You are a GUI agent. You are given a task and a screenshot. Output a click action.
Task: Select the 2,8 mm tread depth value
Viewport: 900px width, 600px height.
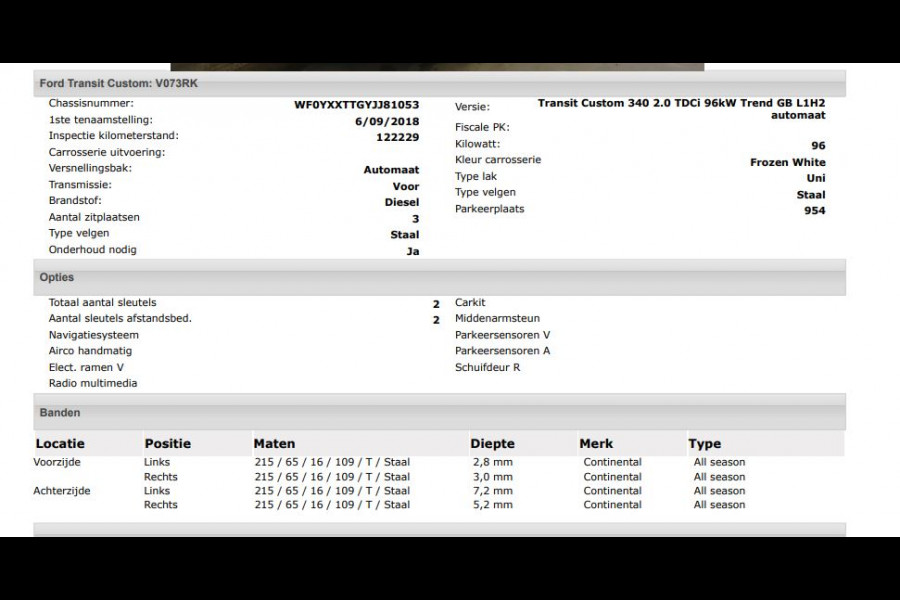(x=492, y=462)
